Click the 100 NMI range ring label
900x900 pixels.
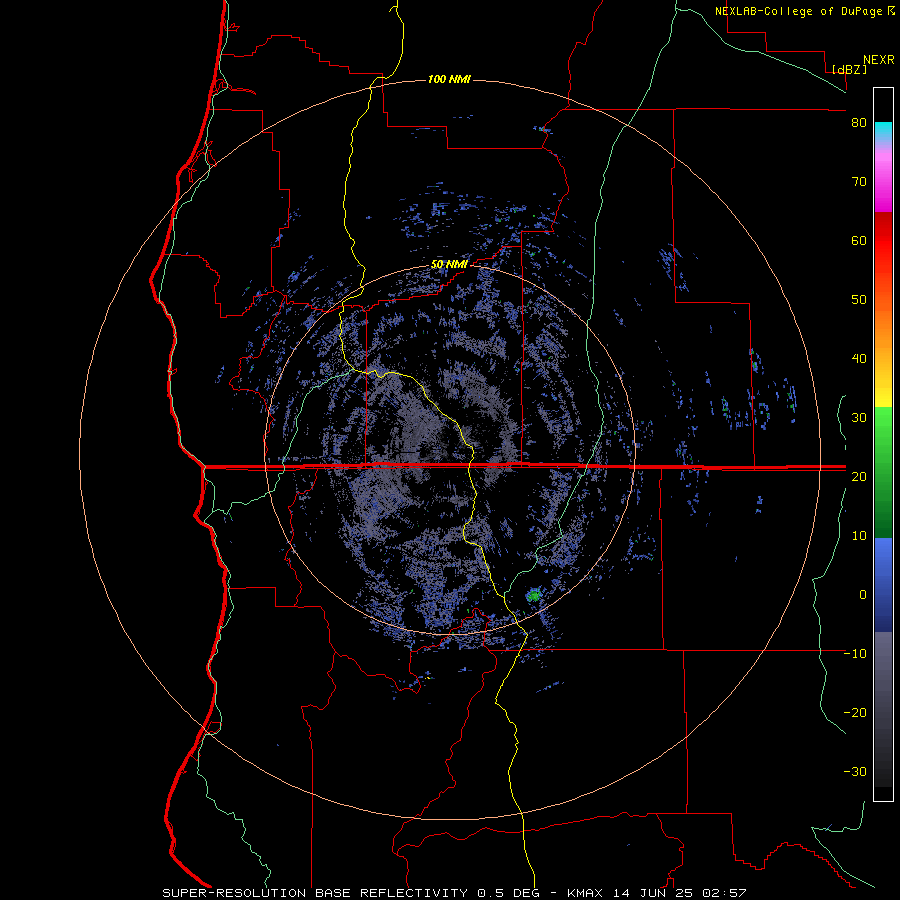click(449, 79)
